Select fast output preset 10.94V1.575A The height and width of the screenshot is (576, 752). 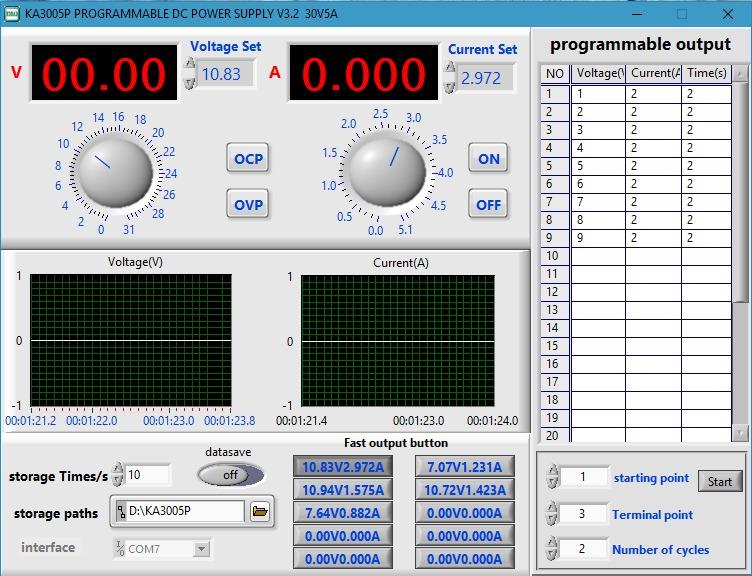point(343,490)
